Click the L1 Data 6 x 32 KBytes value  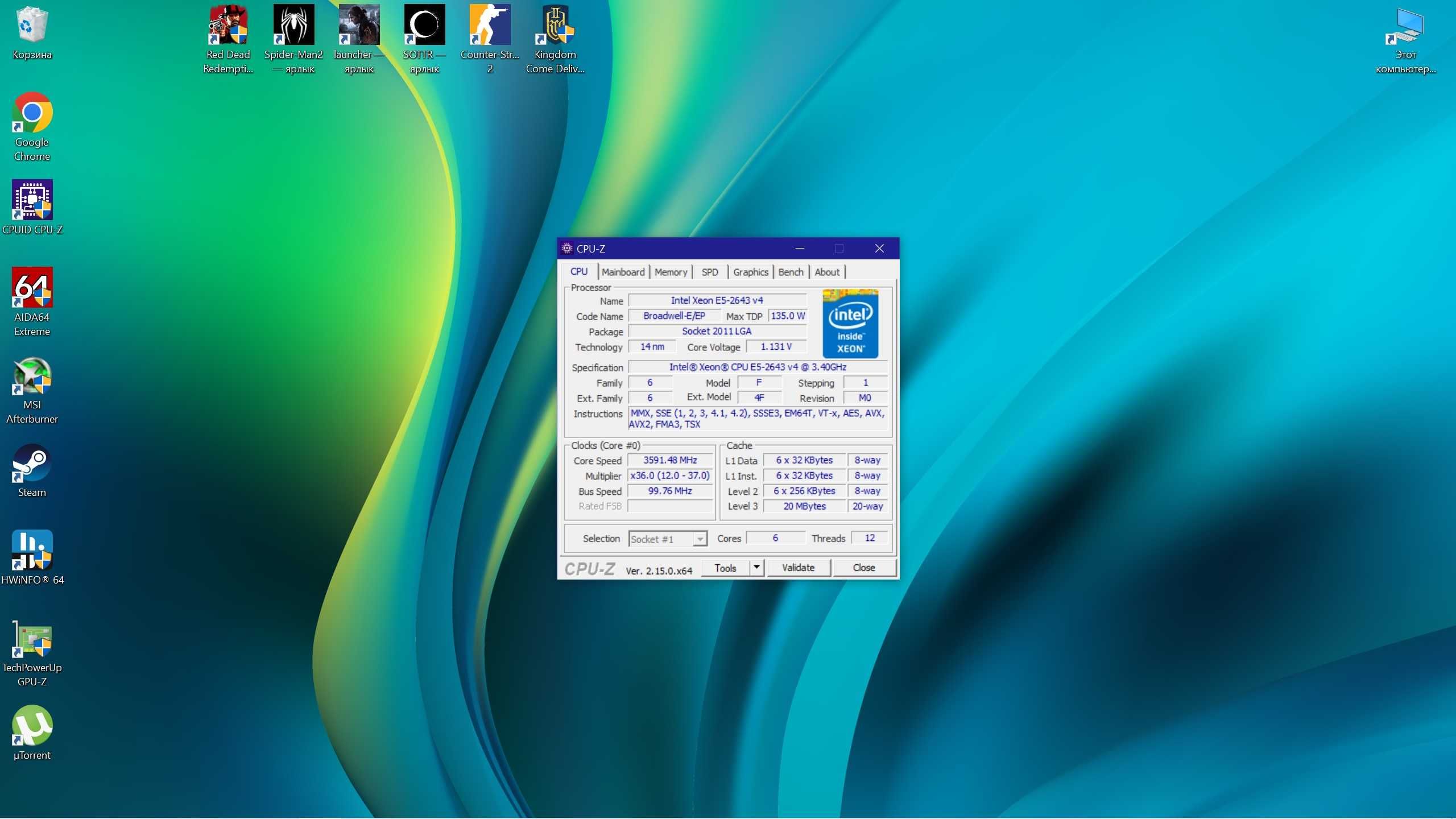[804, 460]
